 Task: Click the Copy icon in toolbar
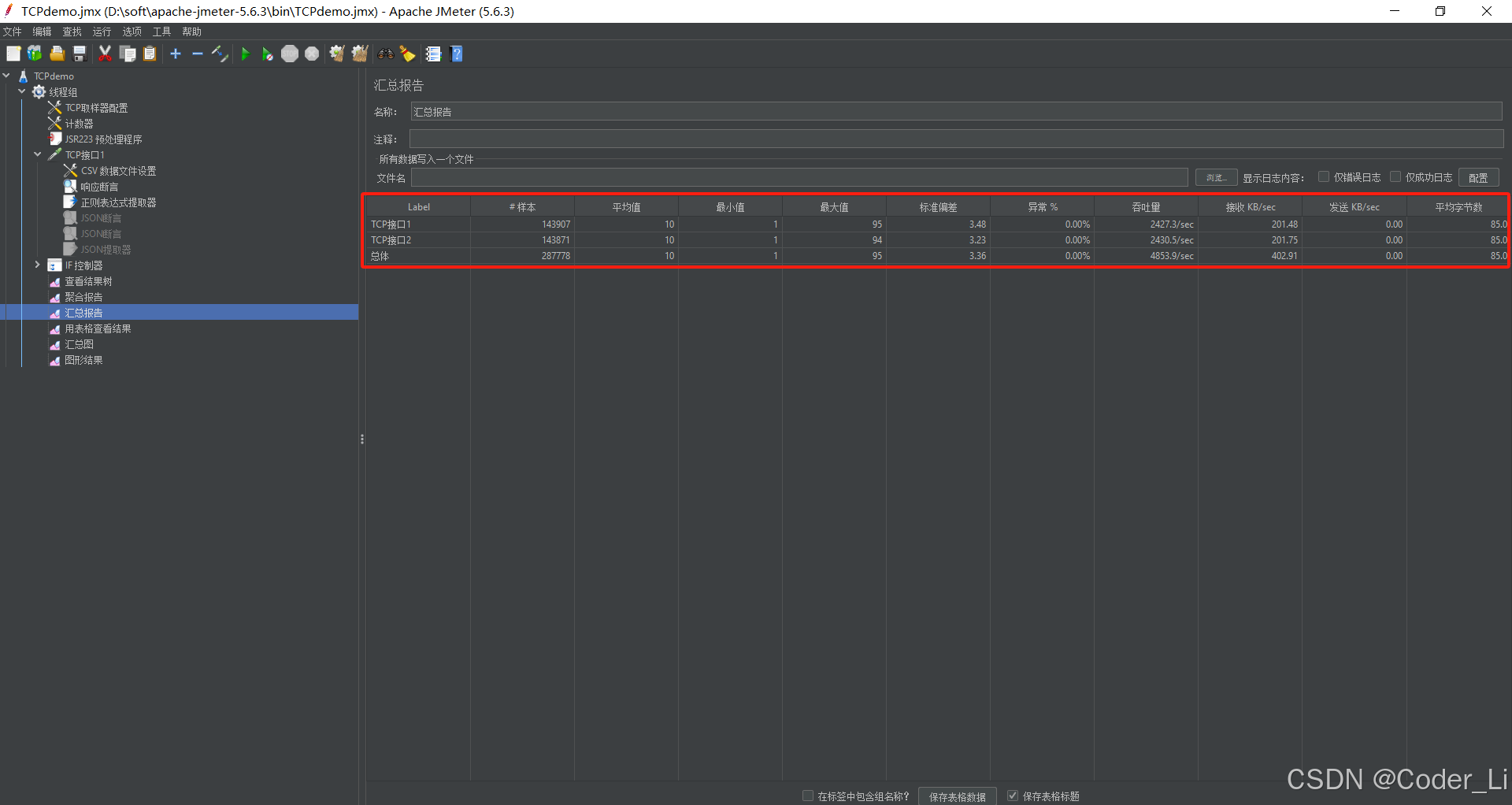pyautogui.click(x=128, y=54)
